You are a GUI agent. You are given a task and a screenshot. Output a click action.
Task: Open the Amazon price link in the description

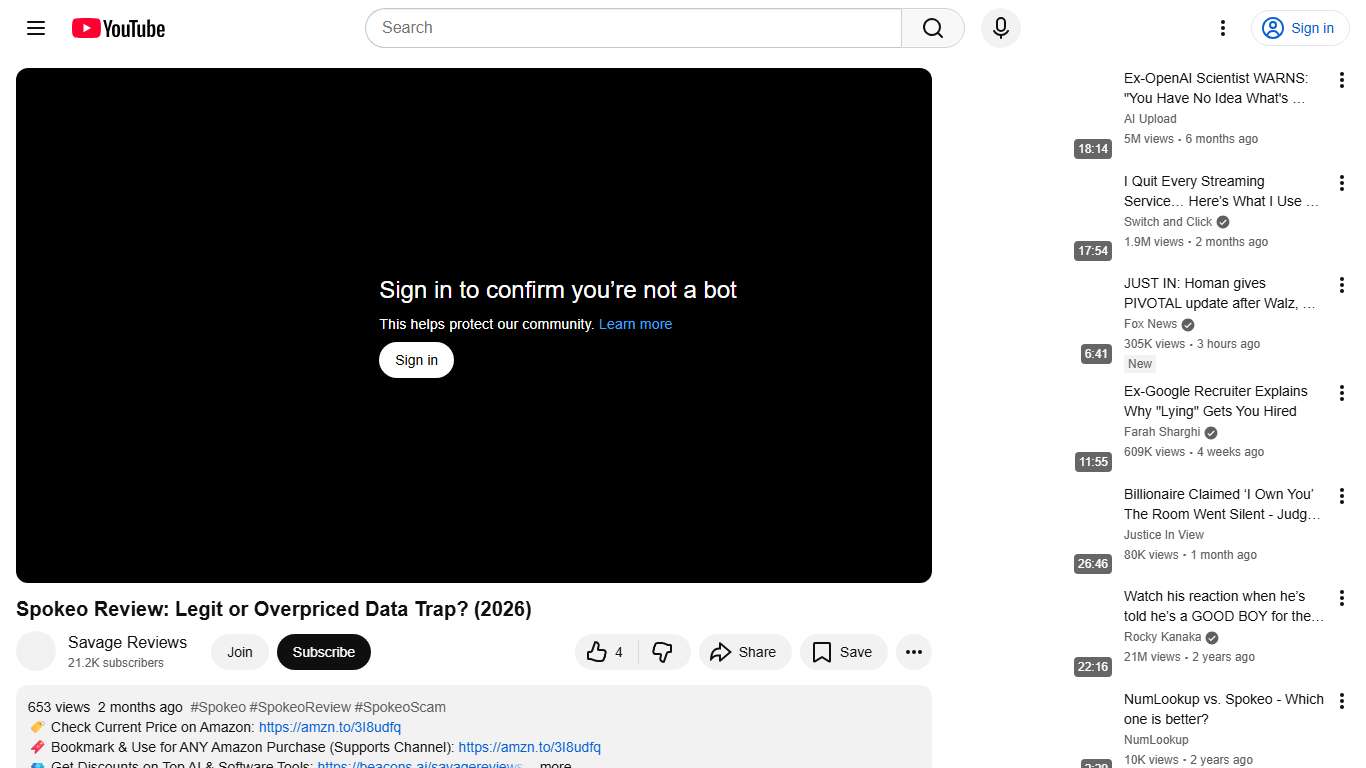click(329, 727)
